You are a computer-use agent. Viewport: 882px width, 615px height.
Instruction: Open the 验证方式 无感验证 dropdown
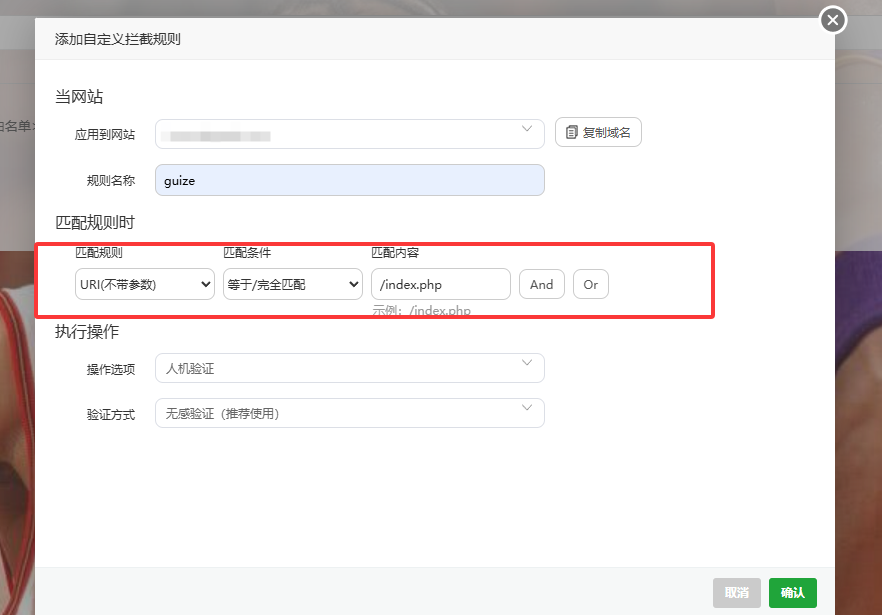350,412
